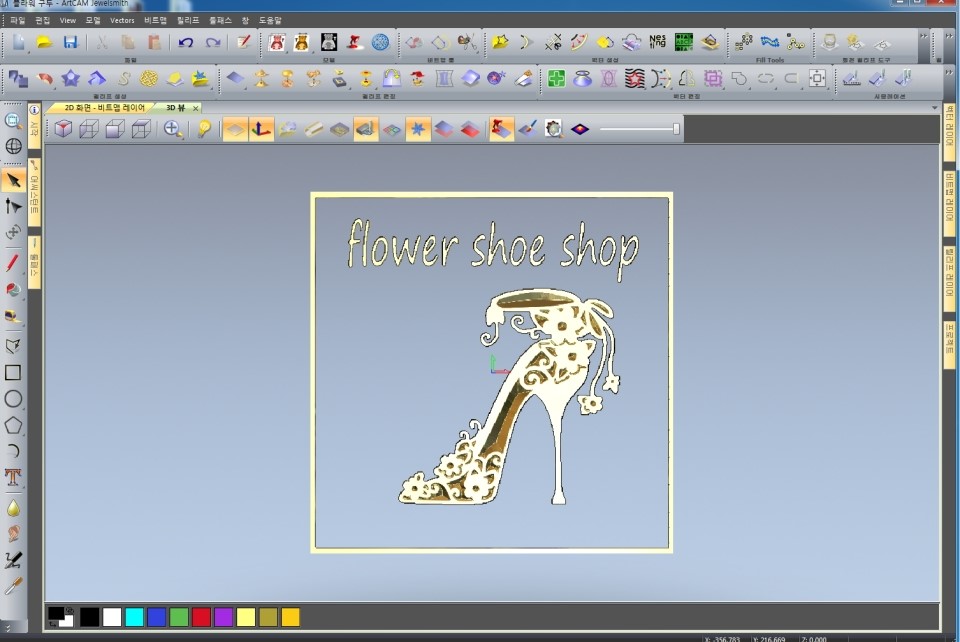Expand the second toolbar row overflow chevron
Screen dimensions: 960x642
948,73
